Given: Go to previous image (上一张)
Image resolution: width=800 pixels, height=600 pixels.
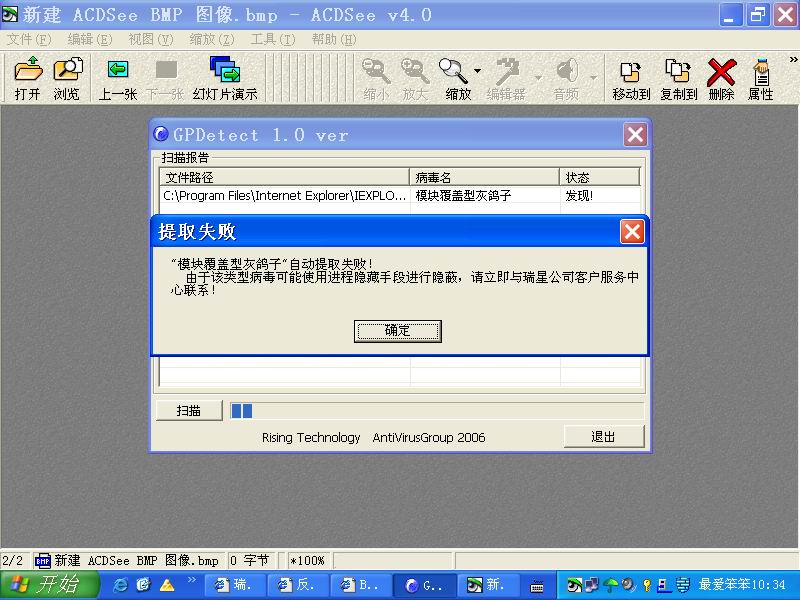Looking at the screenshot, I should tap(118, 78).
